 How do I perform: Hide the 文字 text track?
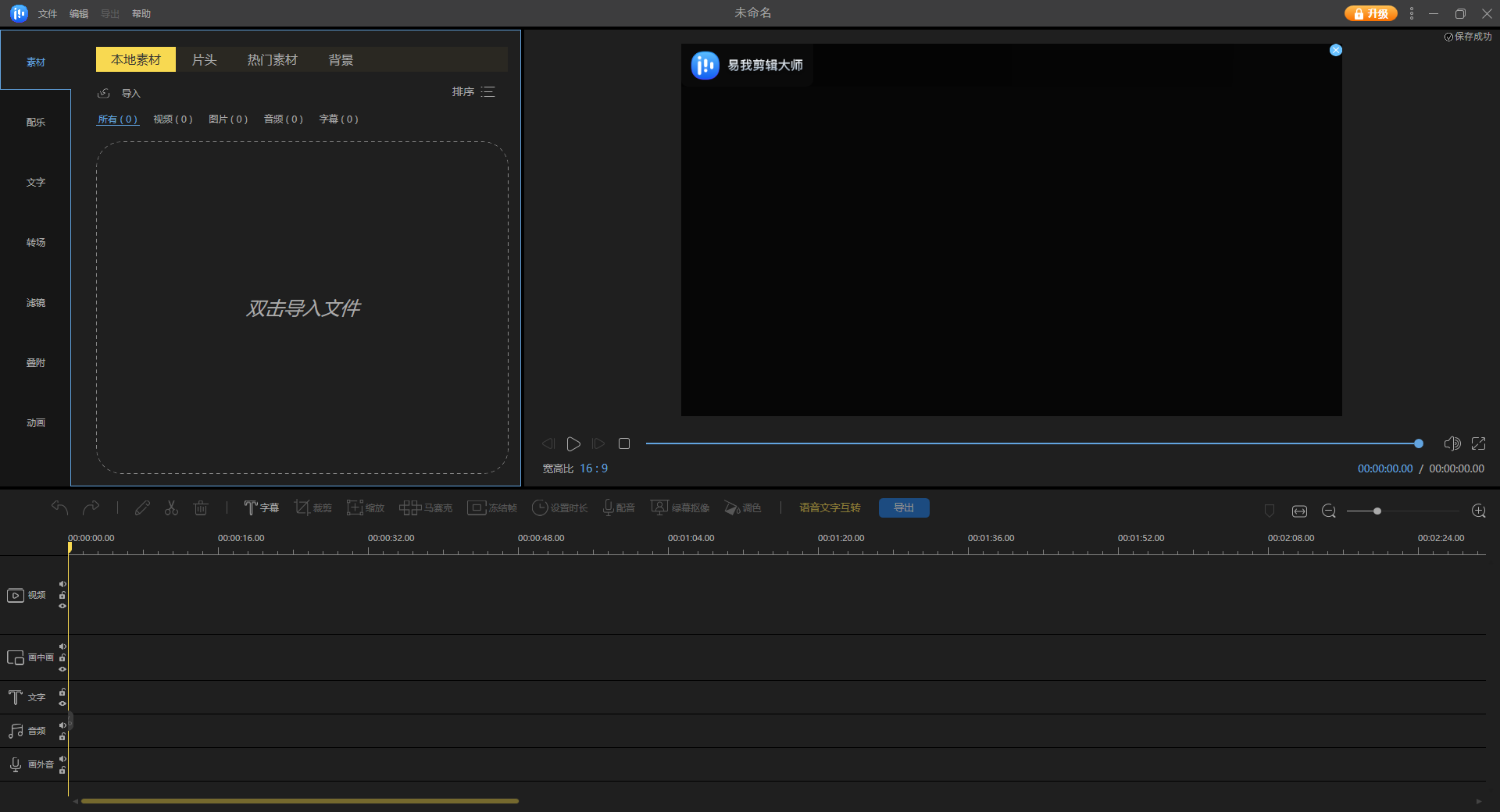click(x=62, y=703)
